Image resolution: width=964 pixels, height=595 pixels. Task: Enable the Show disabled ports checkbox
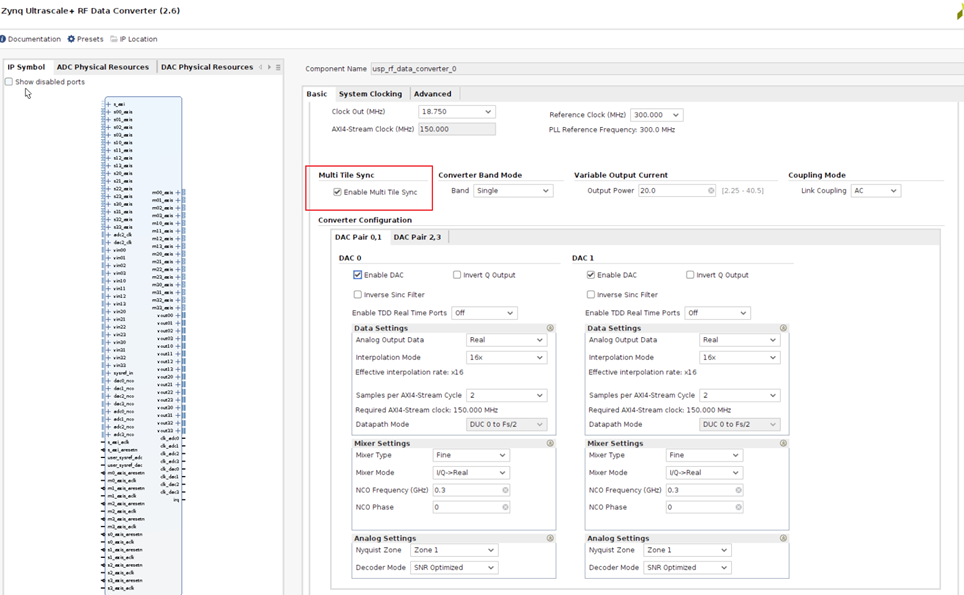tap(8, 81)
